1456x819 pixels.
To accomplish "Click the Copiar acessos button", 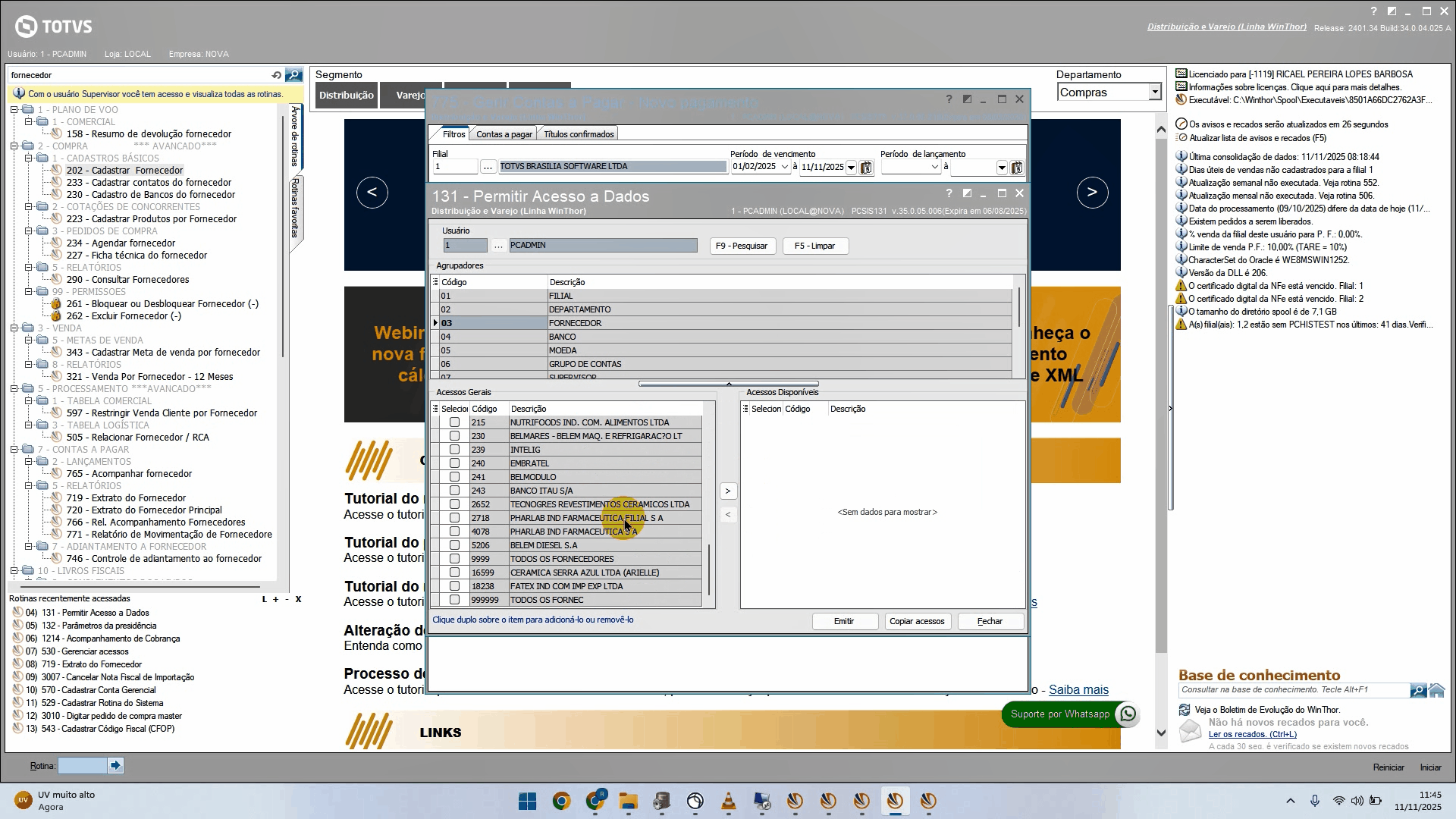I will [x=916, y=621].
